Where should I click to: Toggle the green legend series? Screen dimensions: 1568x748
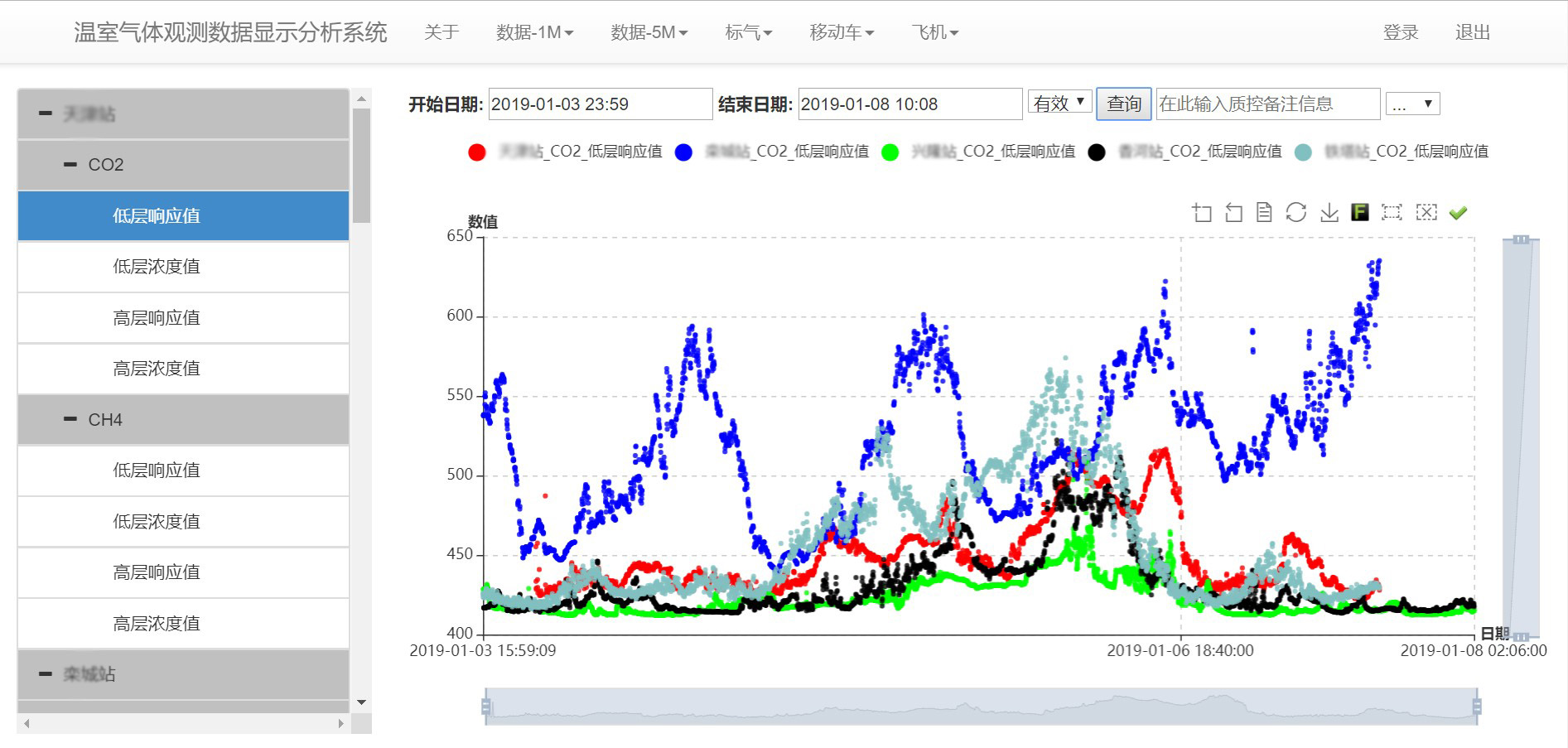(890, 152)
